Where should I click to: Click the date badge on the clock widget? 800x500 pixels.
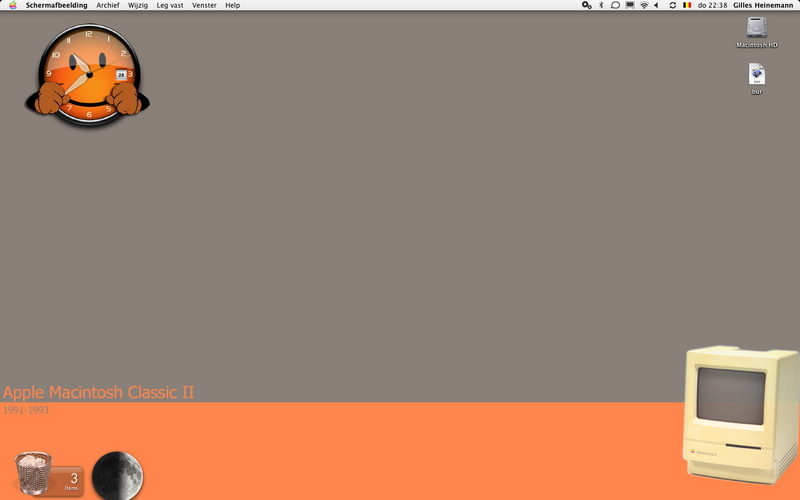click(121, 75)
